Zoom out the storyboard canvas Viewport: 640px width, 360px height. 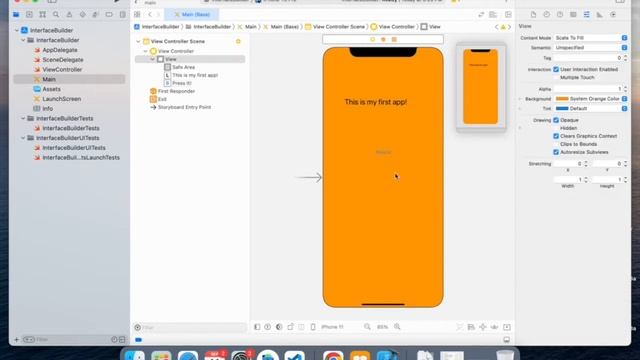pos(367,327)
